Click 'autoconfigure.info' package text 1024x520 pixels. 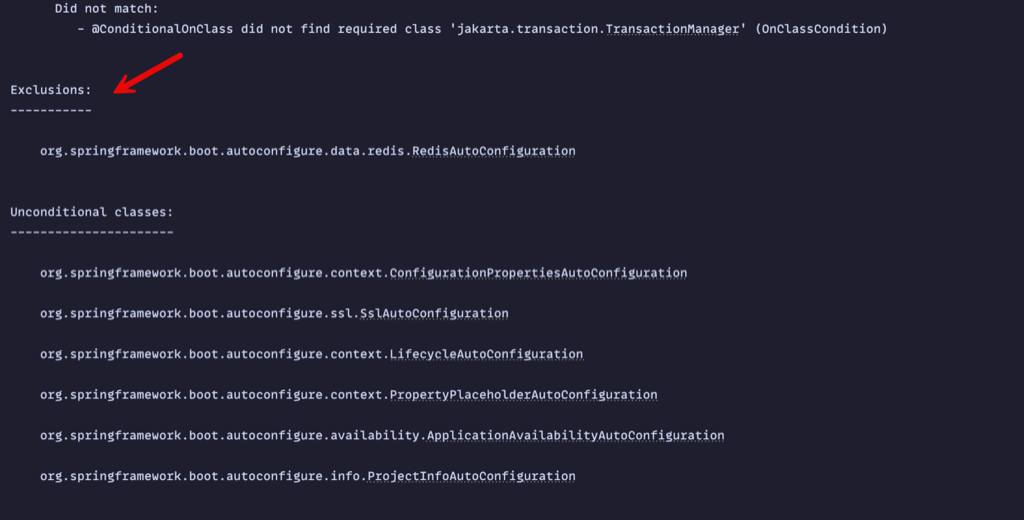click(293, 476)
